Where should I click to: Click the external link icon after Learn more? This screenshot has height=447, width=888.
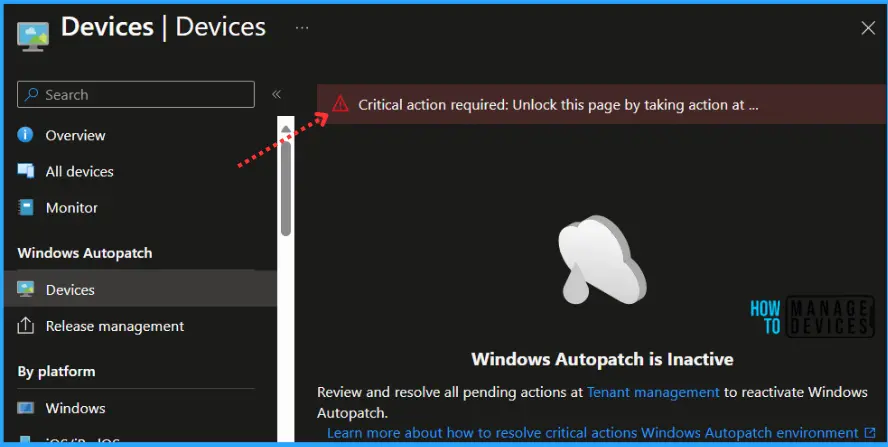tap(870, 433)
